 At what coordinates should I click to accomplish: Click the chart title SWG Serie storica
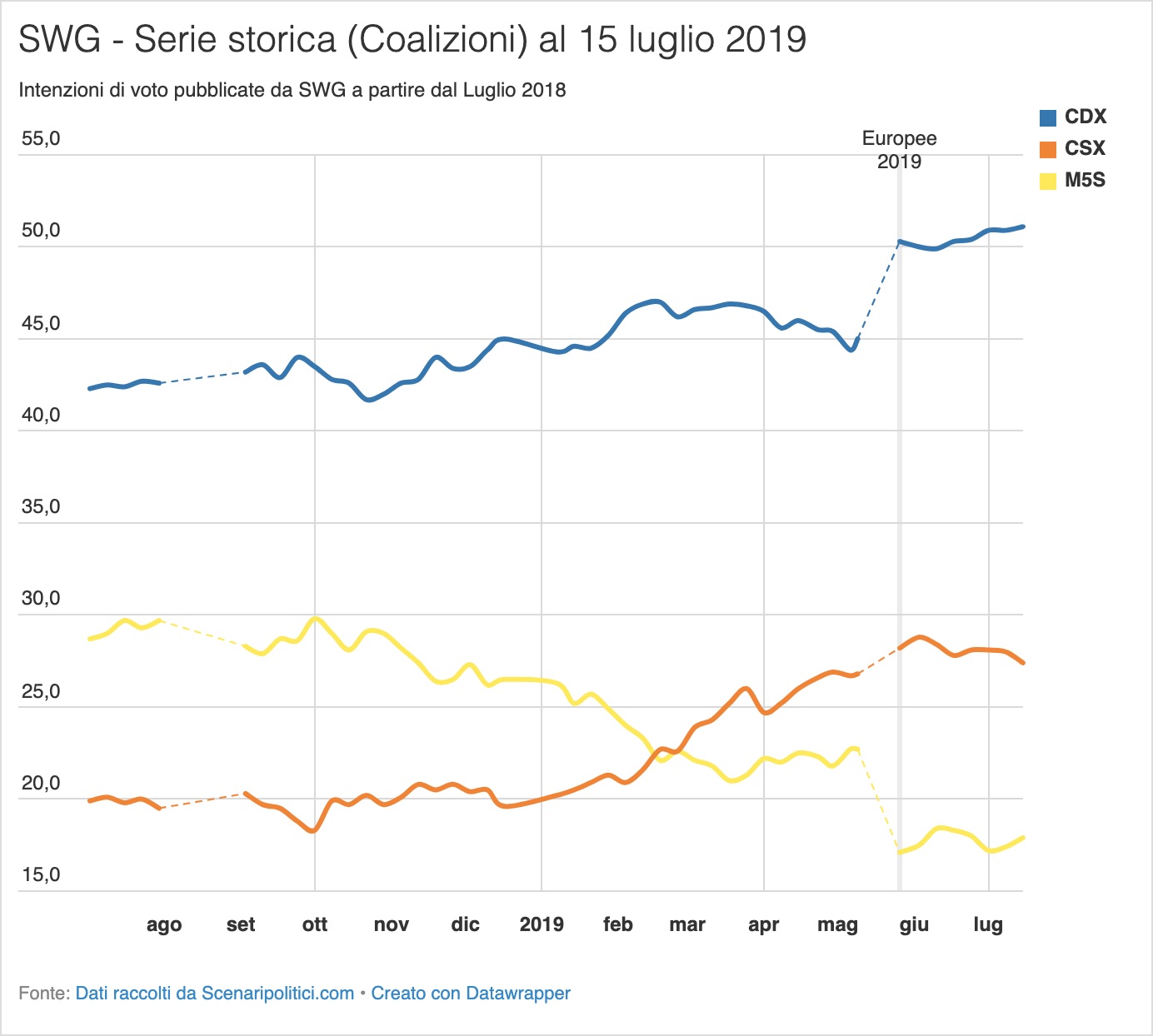tap(412, 40)
